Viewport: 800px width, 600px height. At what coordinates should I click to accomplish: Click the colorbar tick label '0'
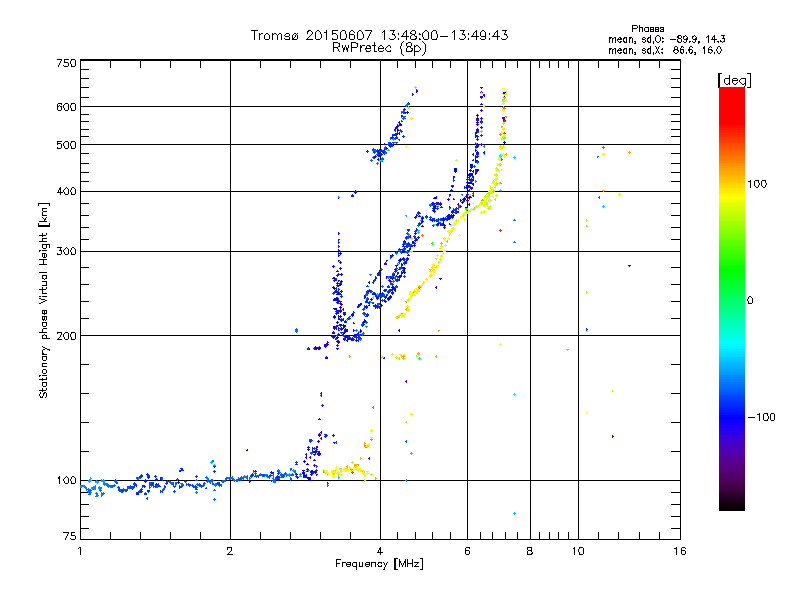coord(750,301)
